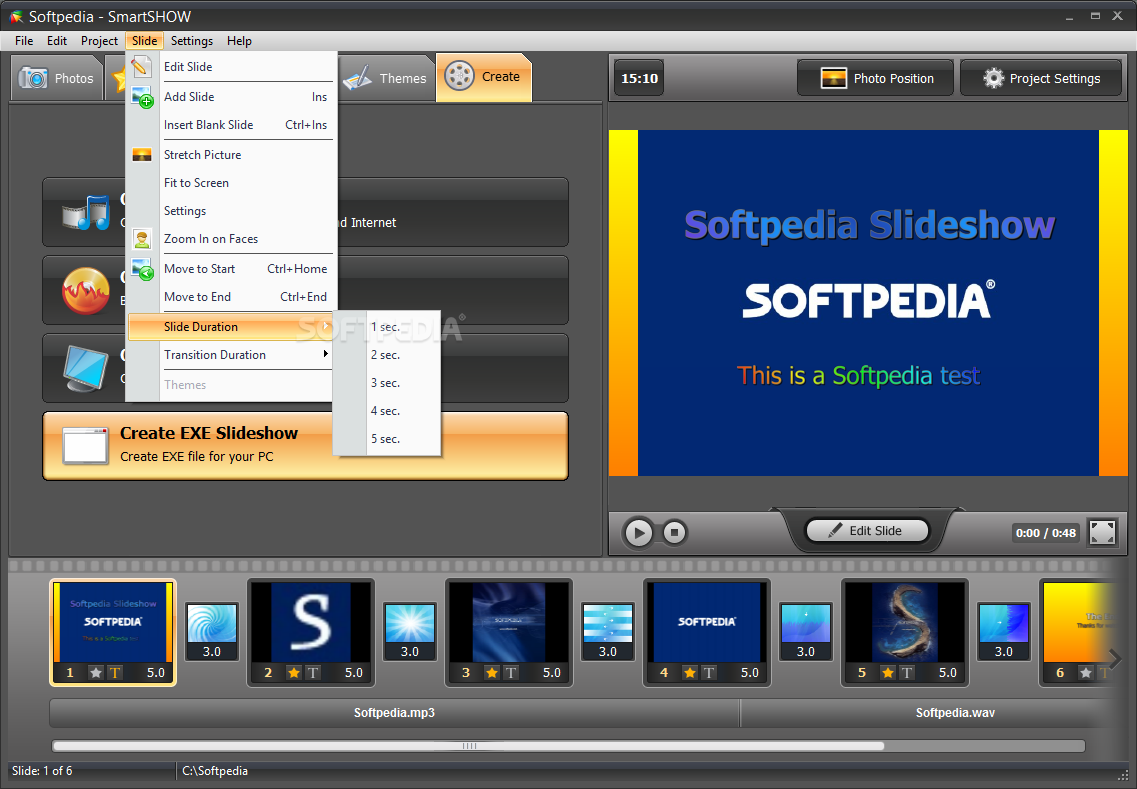Click the T text icon on slide 1
Viewport: 1137px width, 789px height.
click(115, 673)
